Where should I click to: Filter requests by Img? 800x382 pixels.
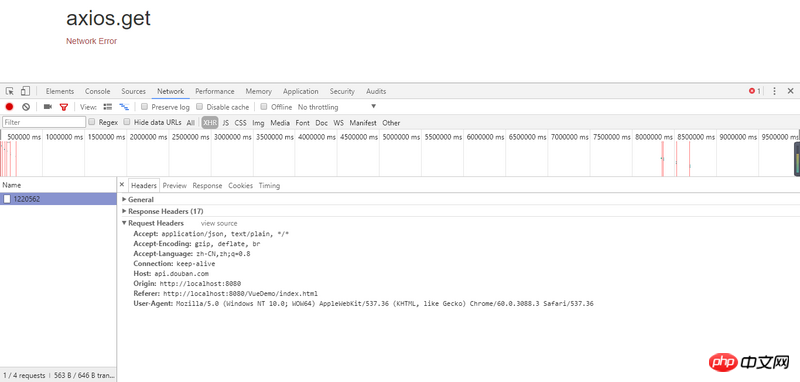pyautogui.click(x=258, y=123)
